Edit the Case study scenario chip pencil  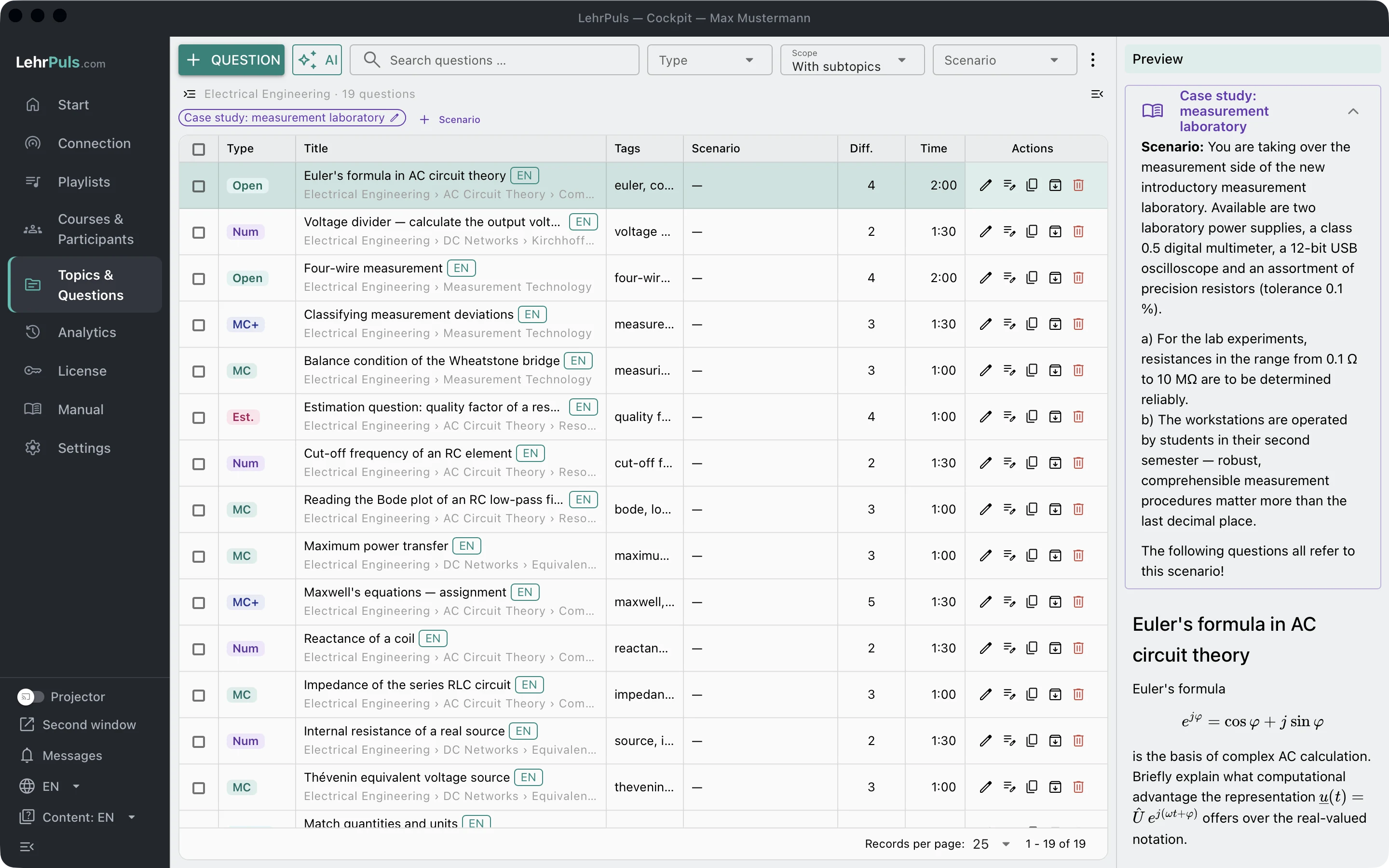point(395,118)
